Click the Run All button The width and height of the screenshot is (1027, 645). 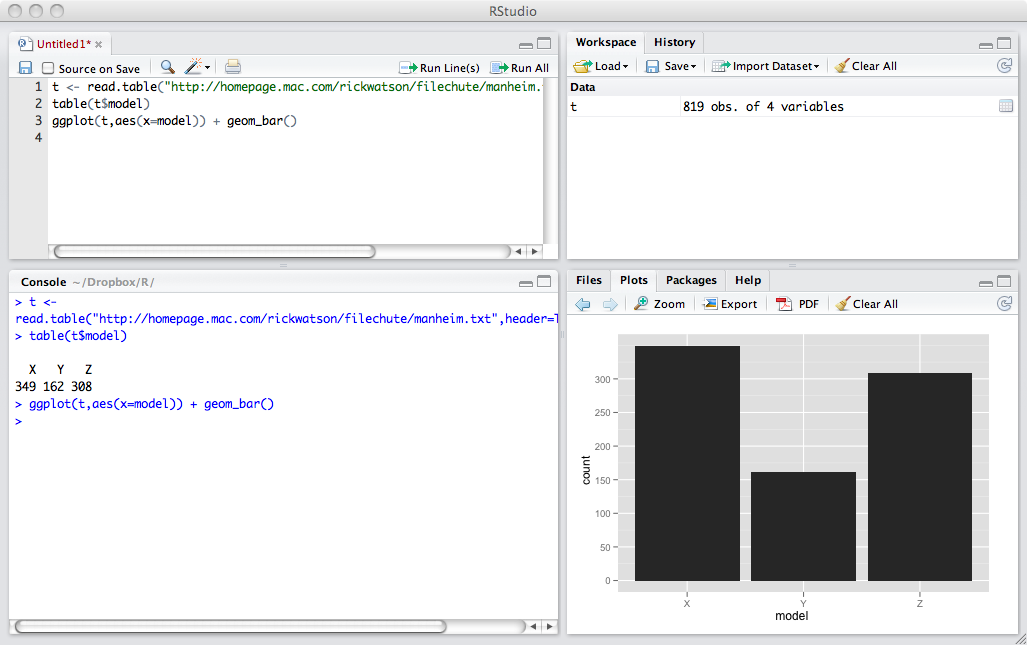click(x=520, y=68)
